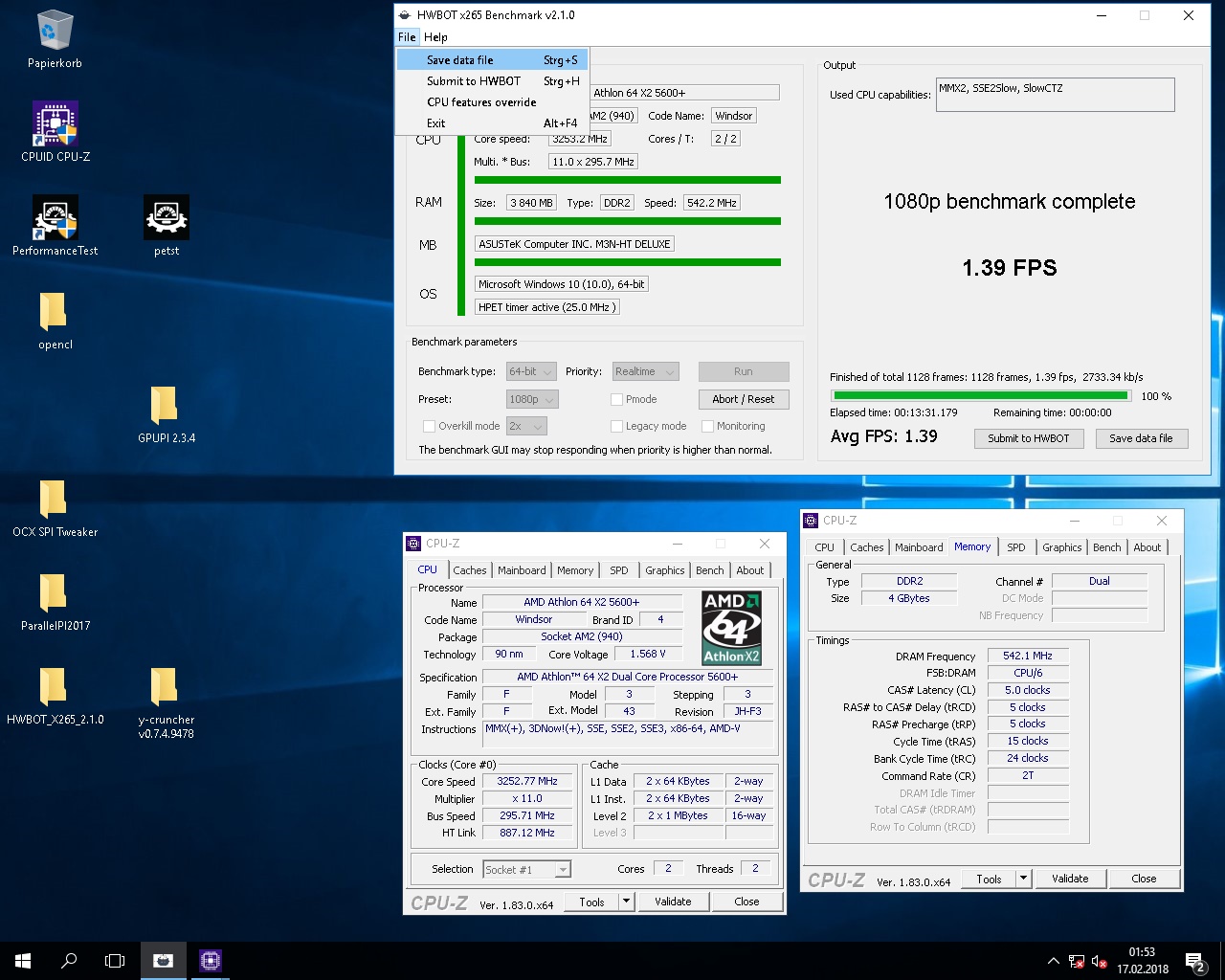The height and width of the screenshot is (980, 1225).
Task: Click the HWBOT x265 title bar icon
Action: pos(406,15)
